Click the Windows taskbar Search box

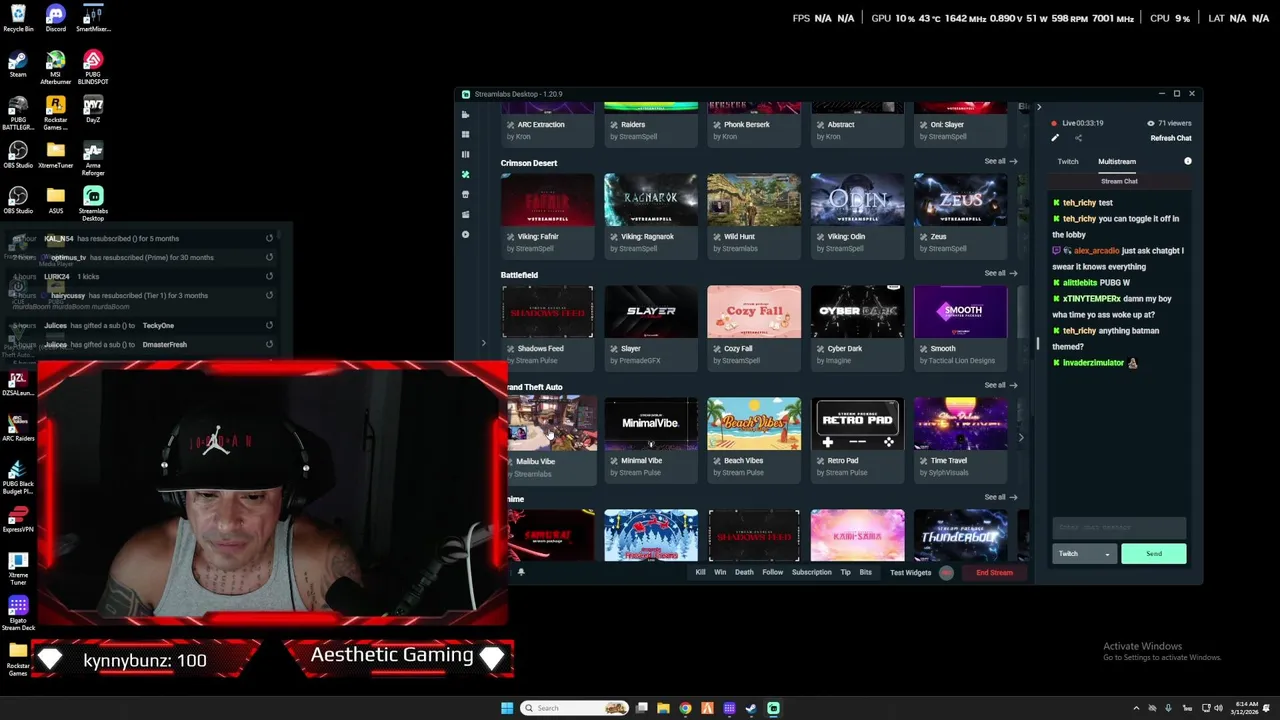[575, 708]
